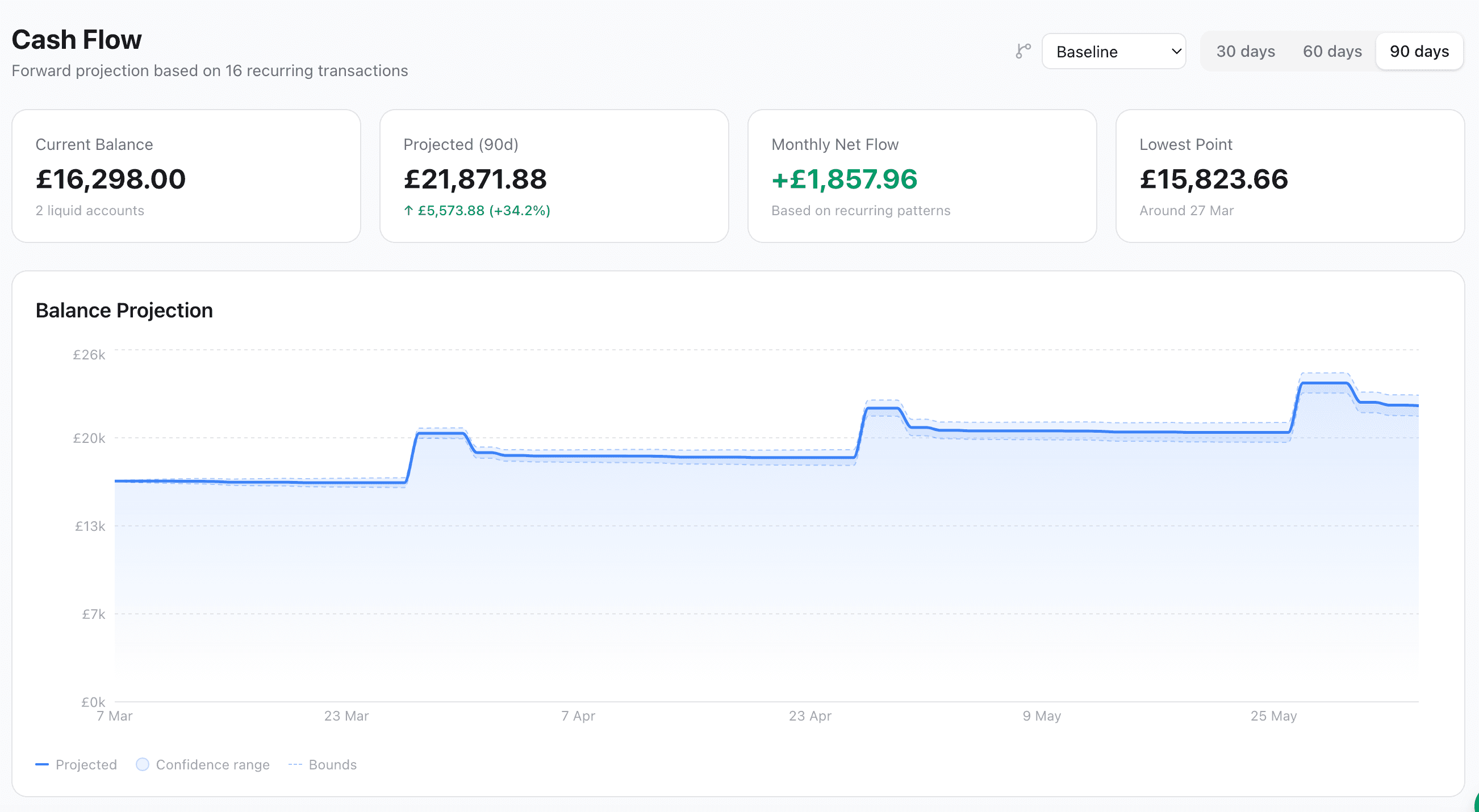Click the Confidence range circle swatch
Viewport: 1479px width, 812px height.
point(143,764)
